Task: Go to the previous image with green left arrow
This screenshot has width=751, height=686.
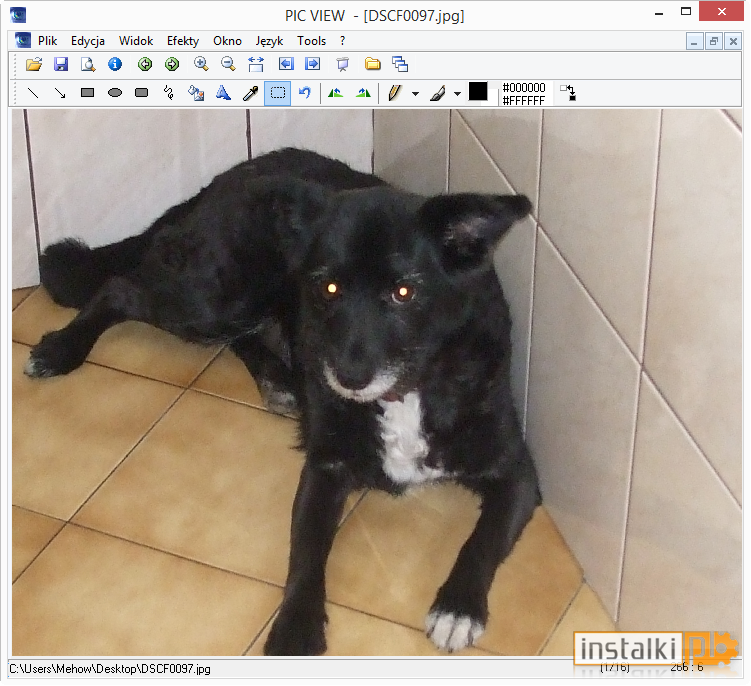Action: [145, 64]
